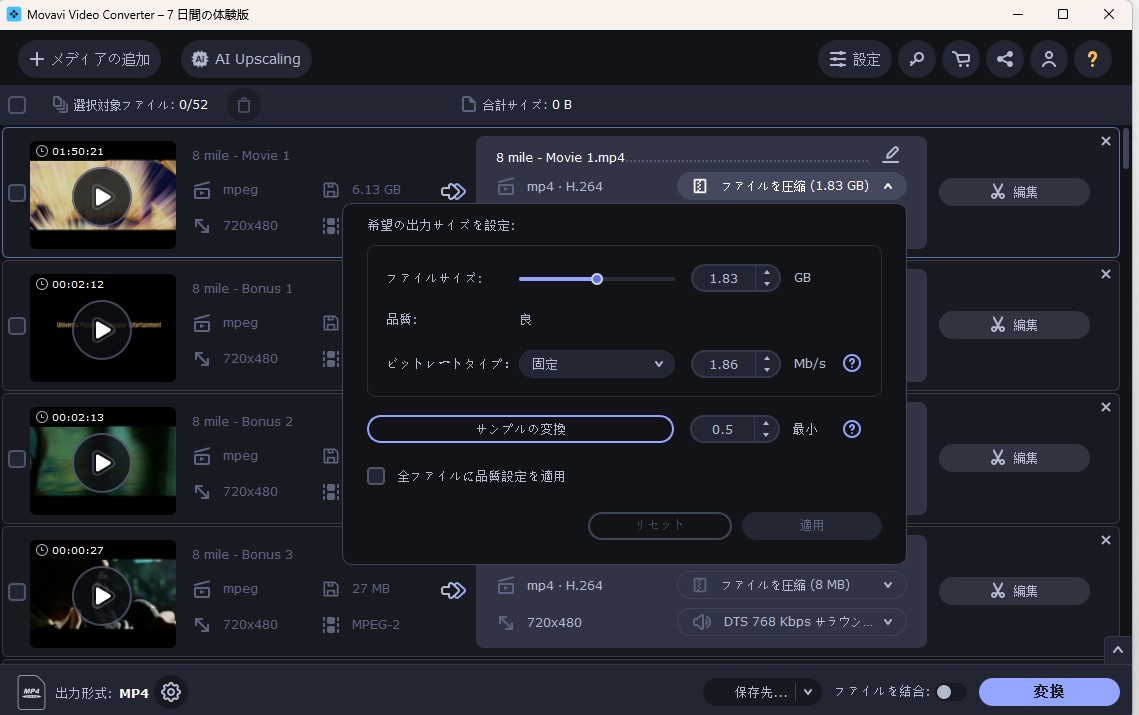
Task: Click the bitrate help question mark icon
Action: [x=851, y=363]
